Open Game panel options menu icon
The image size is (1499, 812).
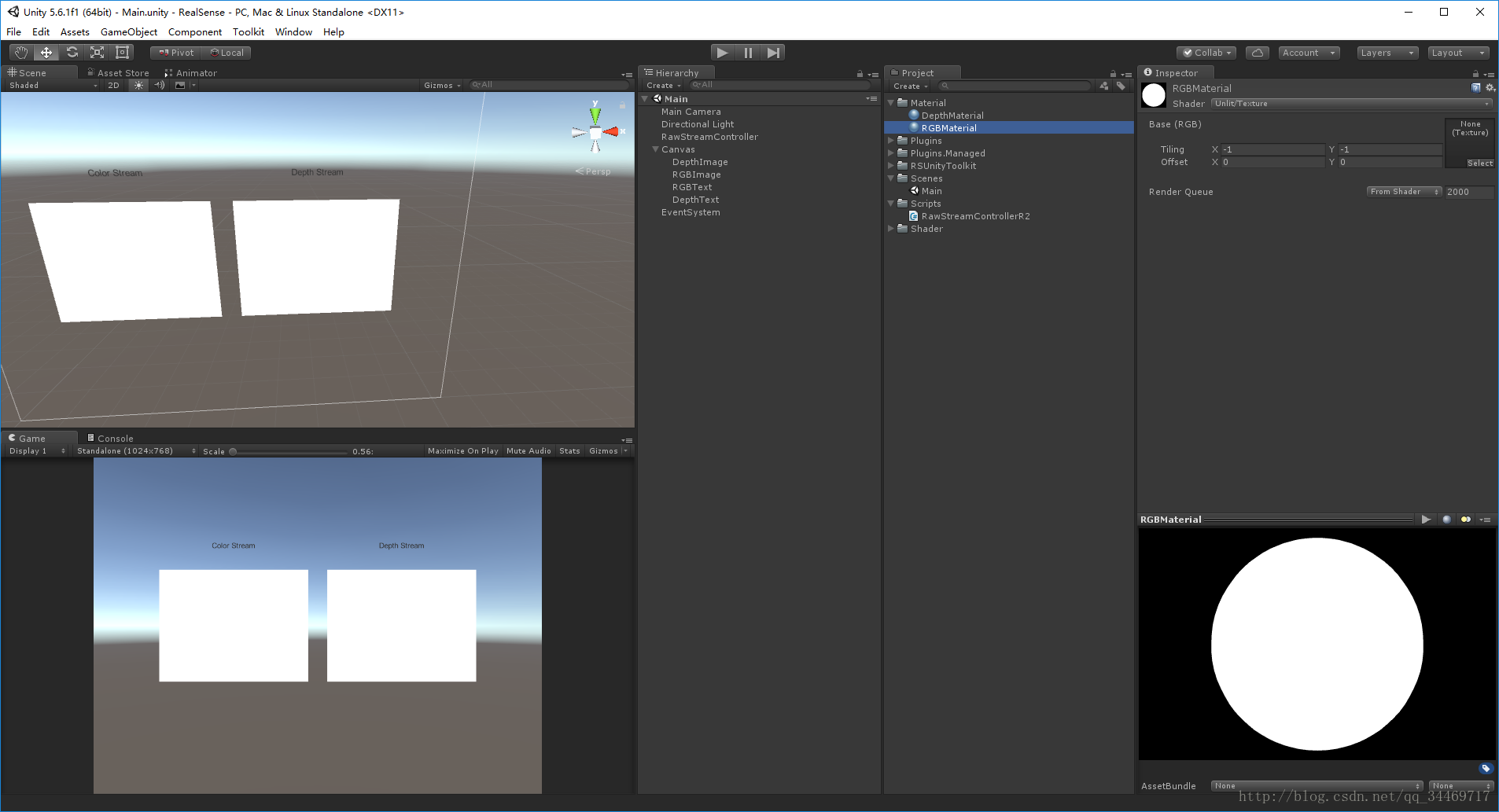(x=627, y=440)
